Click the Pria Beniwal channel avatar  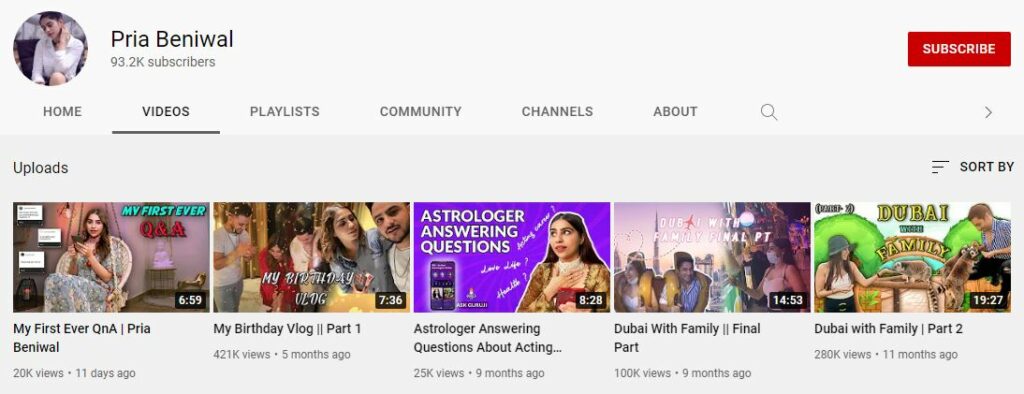[x=50, y=48]
